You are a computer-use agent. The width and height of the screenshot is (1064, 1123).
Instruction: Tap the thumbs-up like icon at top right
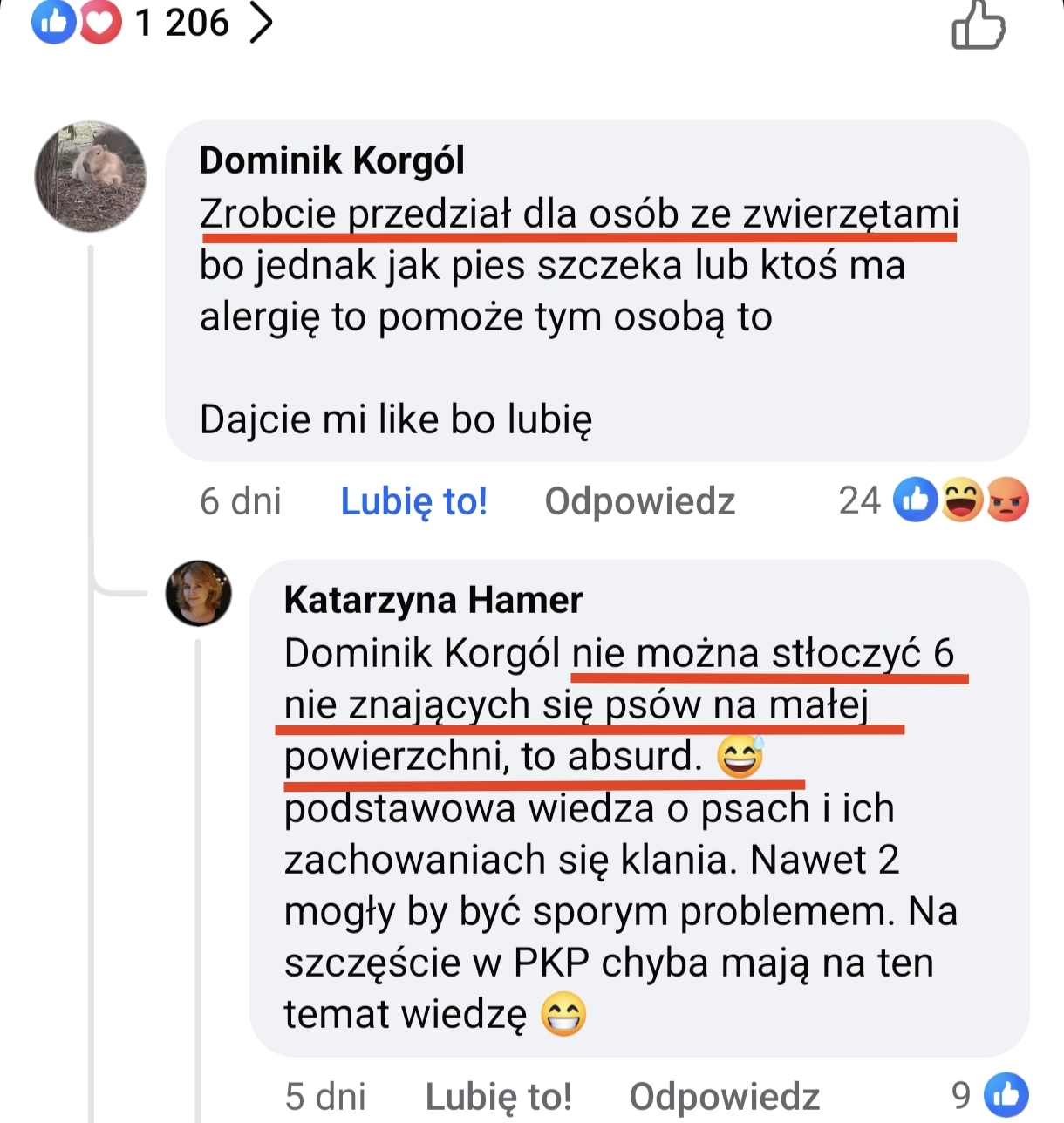(x=978, y=25)
